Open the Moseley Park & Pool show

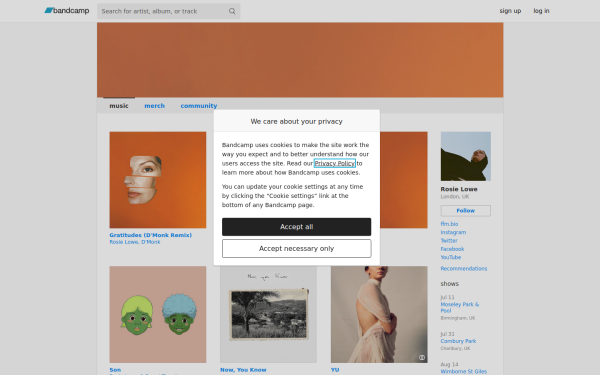click(x=460, y=307)
